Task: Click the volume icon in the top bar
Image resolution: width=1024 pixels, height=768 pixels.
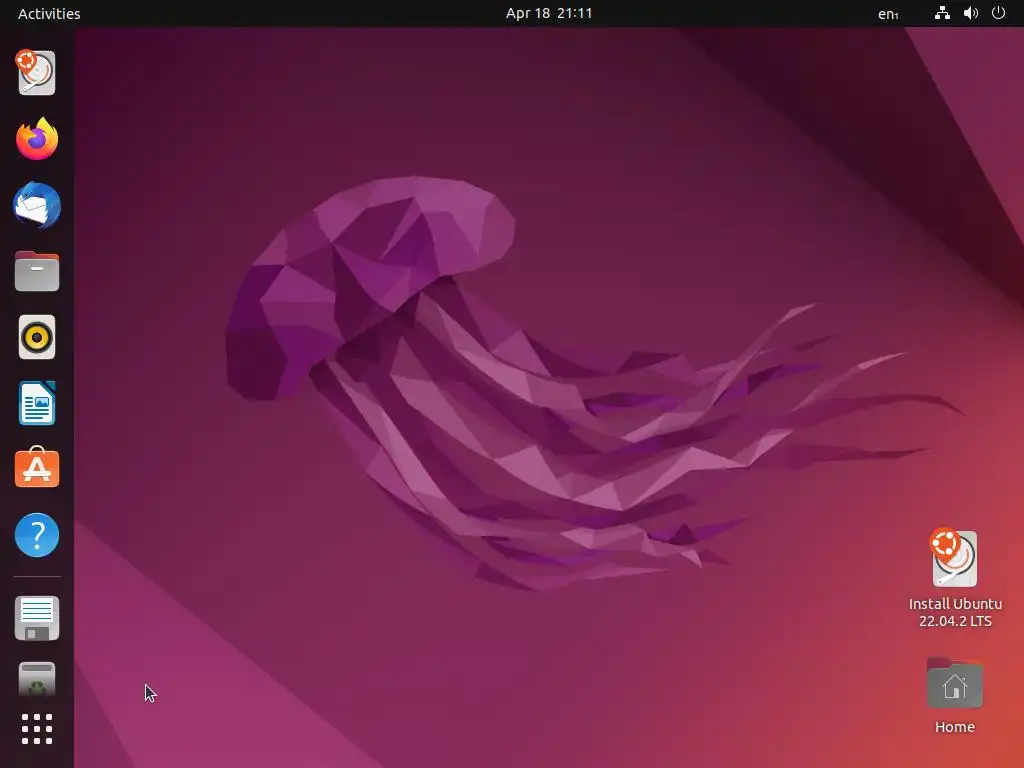Action: coord(970,13)
